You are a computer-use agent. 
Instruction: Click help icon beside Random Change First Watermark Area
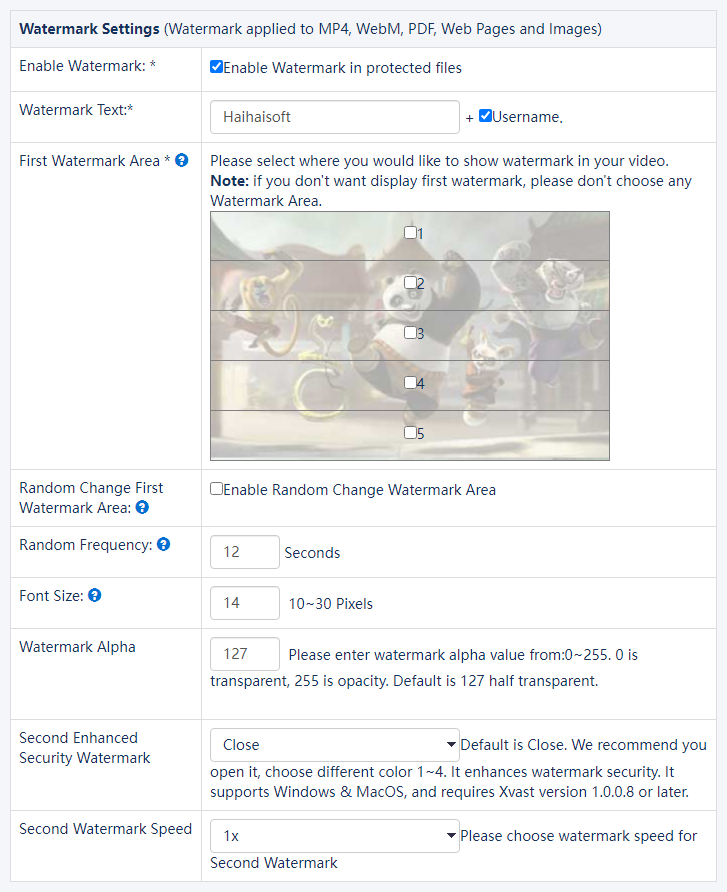(142, 508)
